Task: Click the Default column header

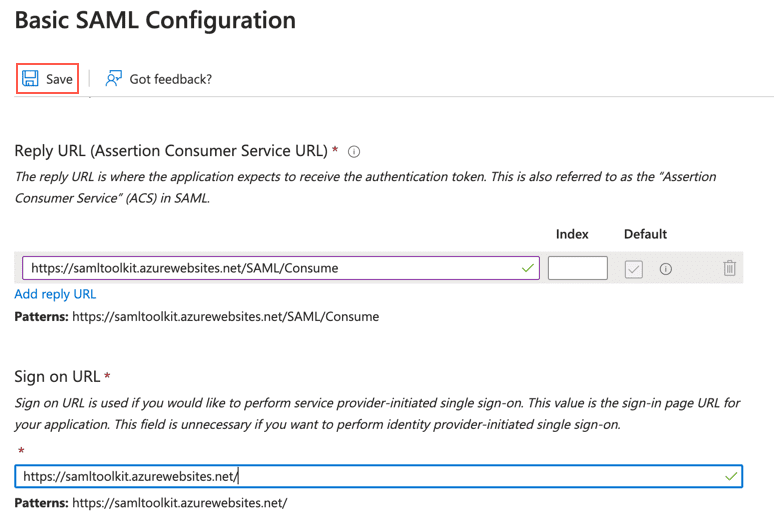Action: coord(645,234)
